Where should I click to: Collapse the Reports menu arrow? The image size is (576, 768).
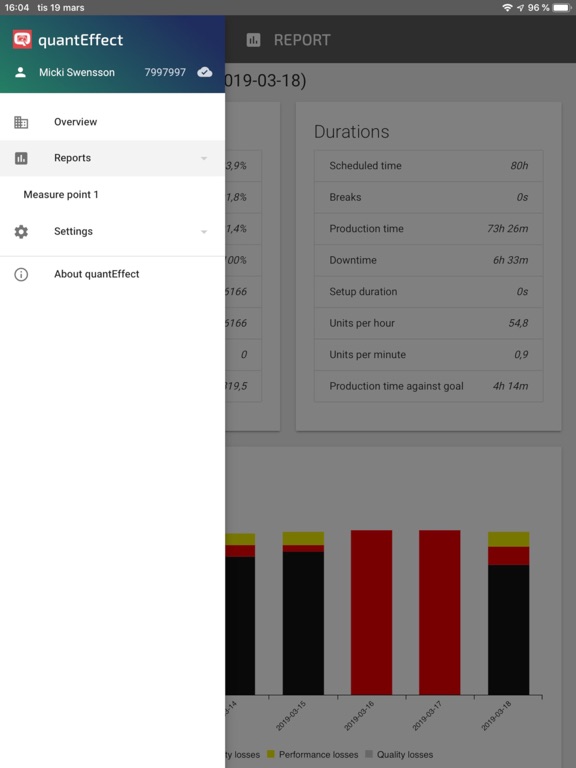[x=204, y=158]
